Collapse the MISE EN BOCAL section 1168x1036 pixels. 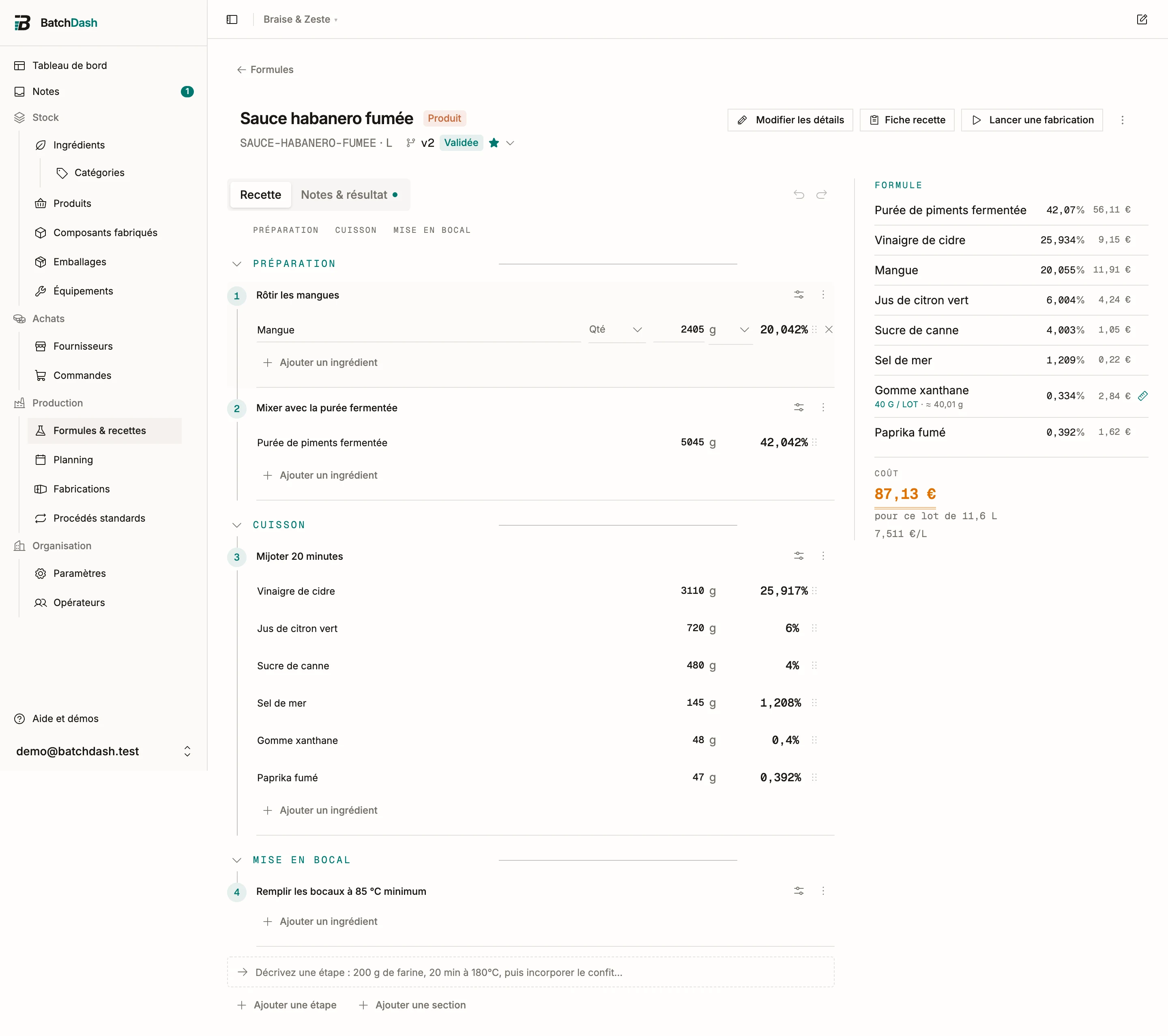(x=236, y=860)
